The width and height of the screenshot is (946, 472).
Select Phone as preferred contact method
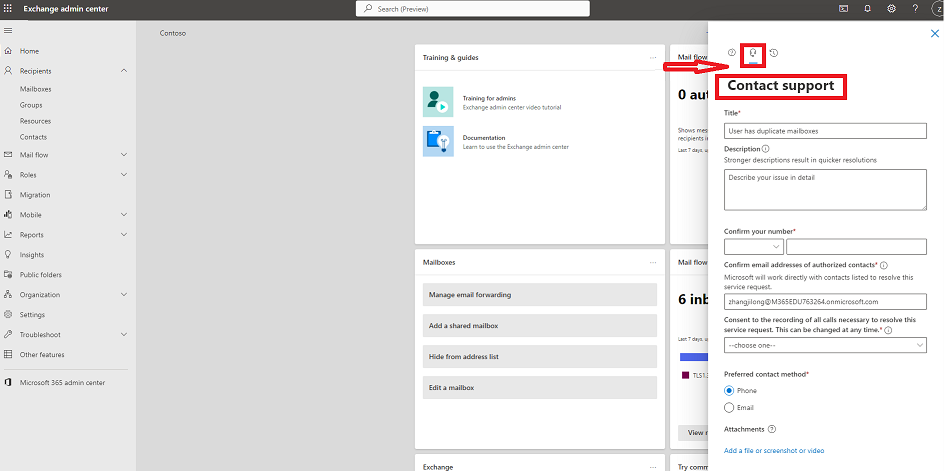(x=729, y=391)
